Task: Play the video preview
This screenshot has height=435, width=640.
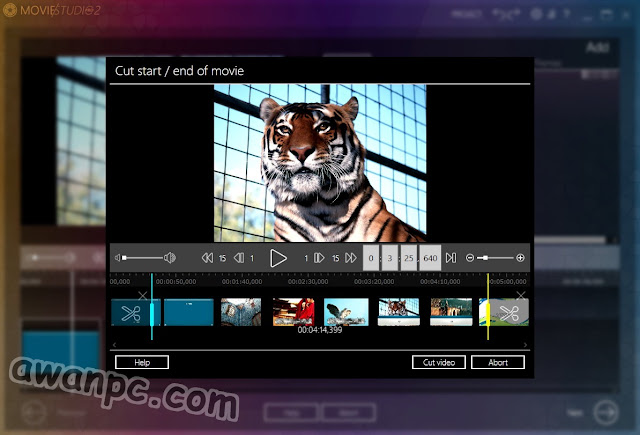Action: pos(278,258)
